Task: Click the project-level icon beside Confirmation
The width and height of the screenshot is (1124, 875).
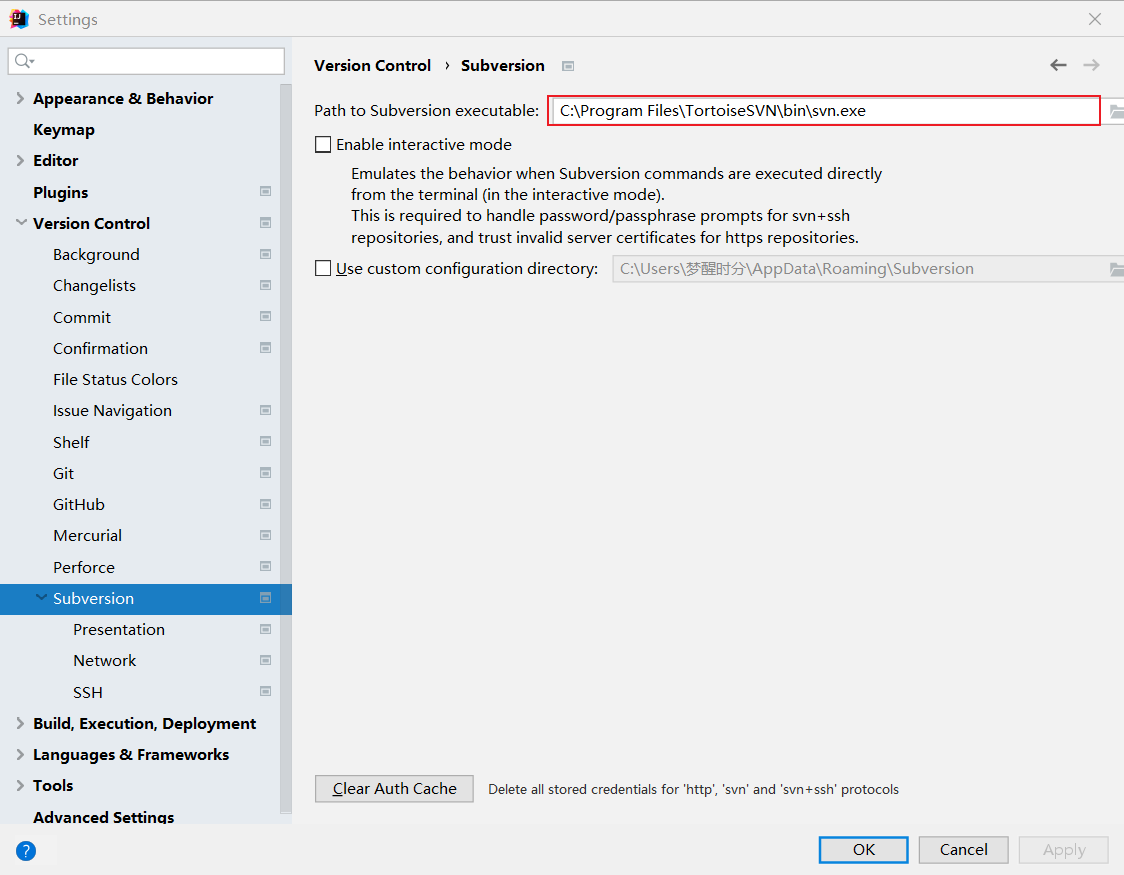Action: [x=265, y=348]
